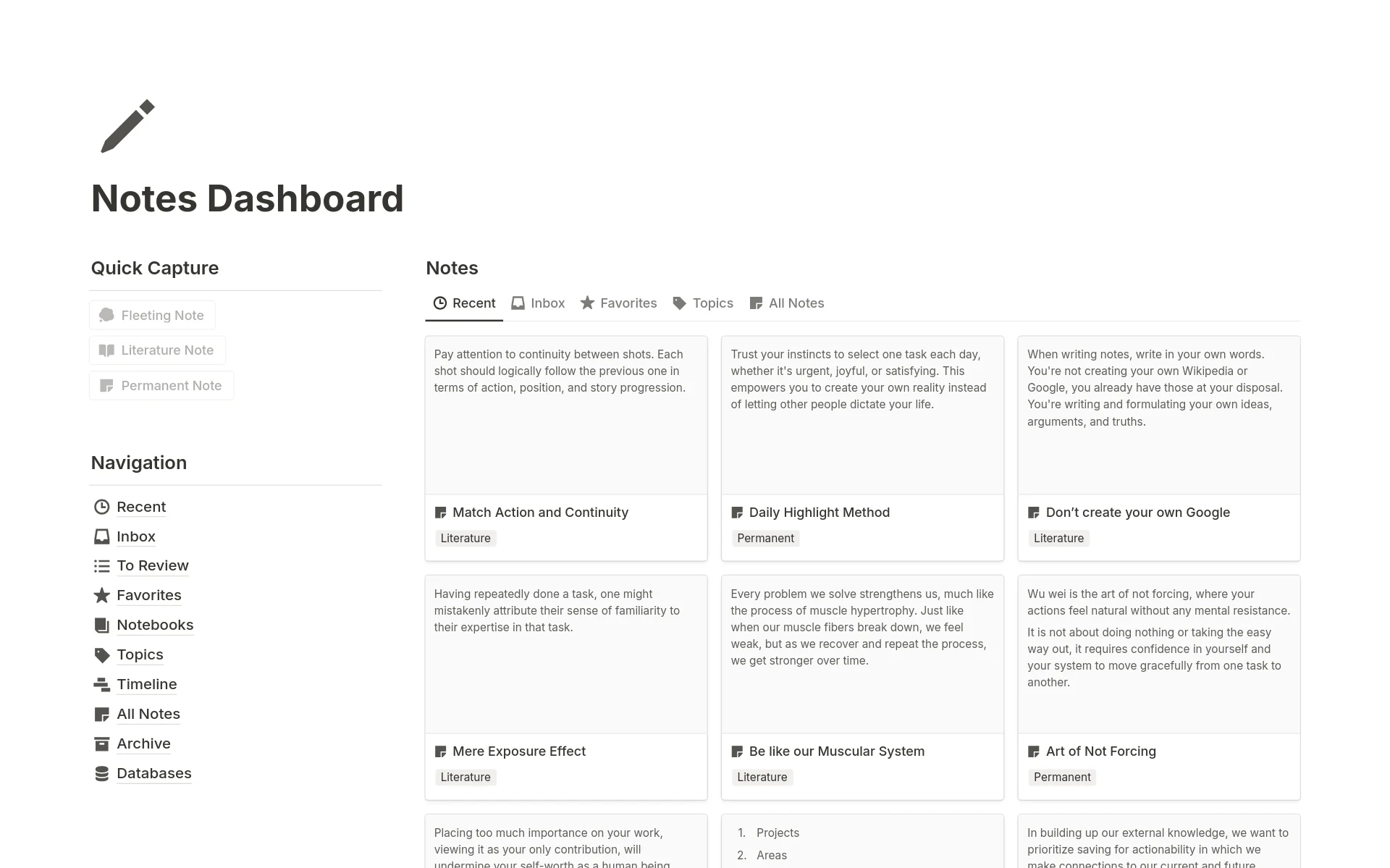Switch to the Favorites tab
Screen dimensions: 1390x868
618,302
